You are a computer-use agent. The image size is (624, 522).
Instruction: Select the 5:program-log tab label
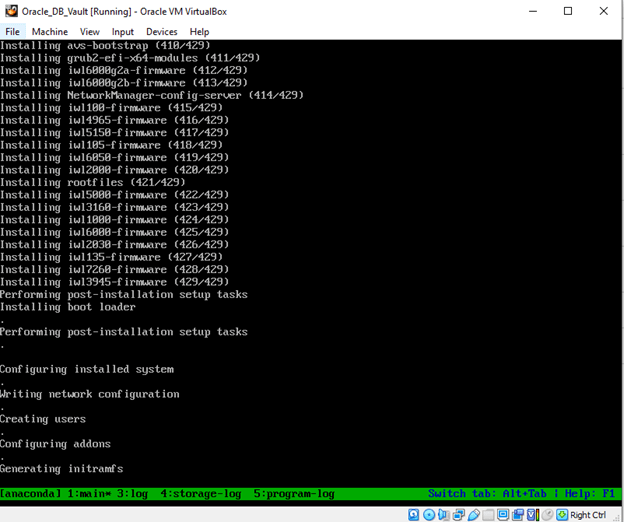294,494
